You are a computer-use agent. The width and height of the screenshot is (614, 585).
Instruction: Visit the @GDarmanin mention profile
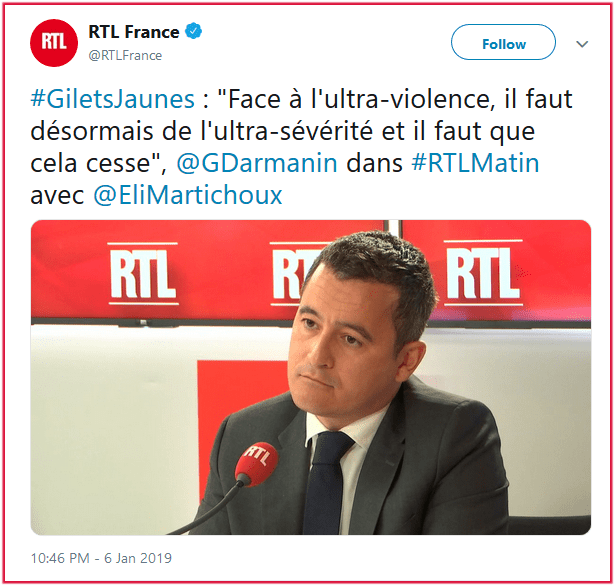257,163
